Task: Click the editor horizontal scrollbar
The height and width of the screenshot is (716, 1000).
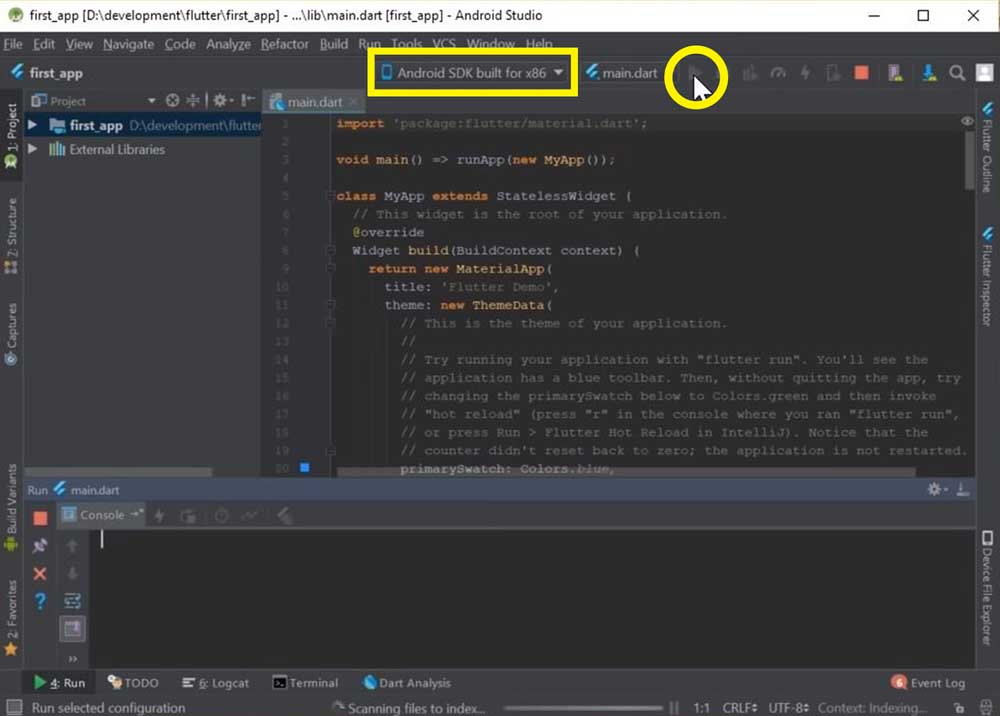Action: (x=626, y=472)
